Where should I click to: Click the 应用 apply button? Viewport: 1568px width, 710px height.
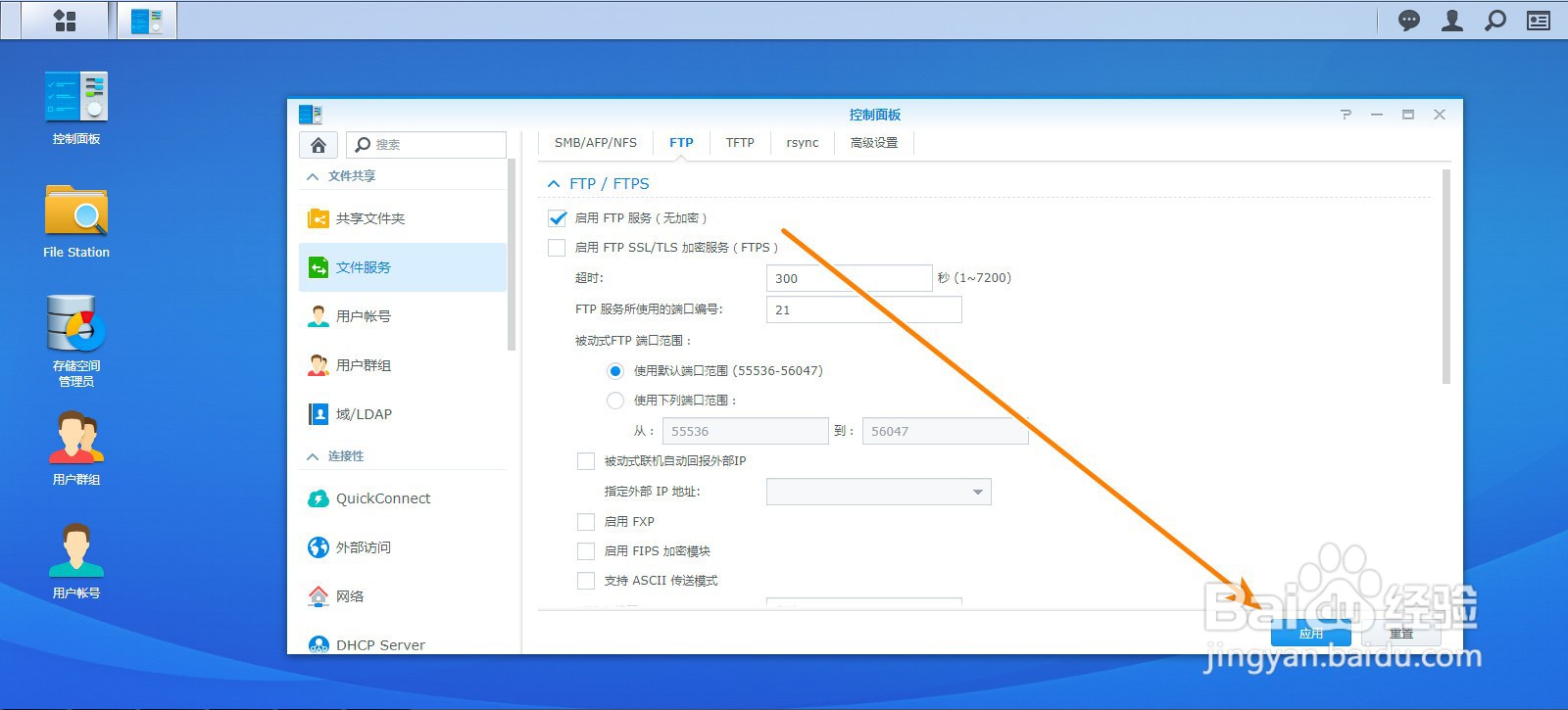(x=1311, y=633)
